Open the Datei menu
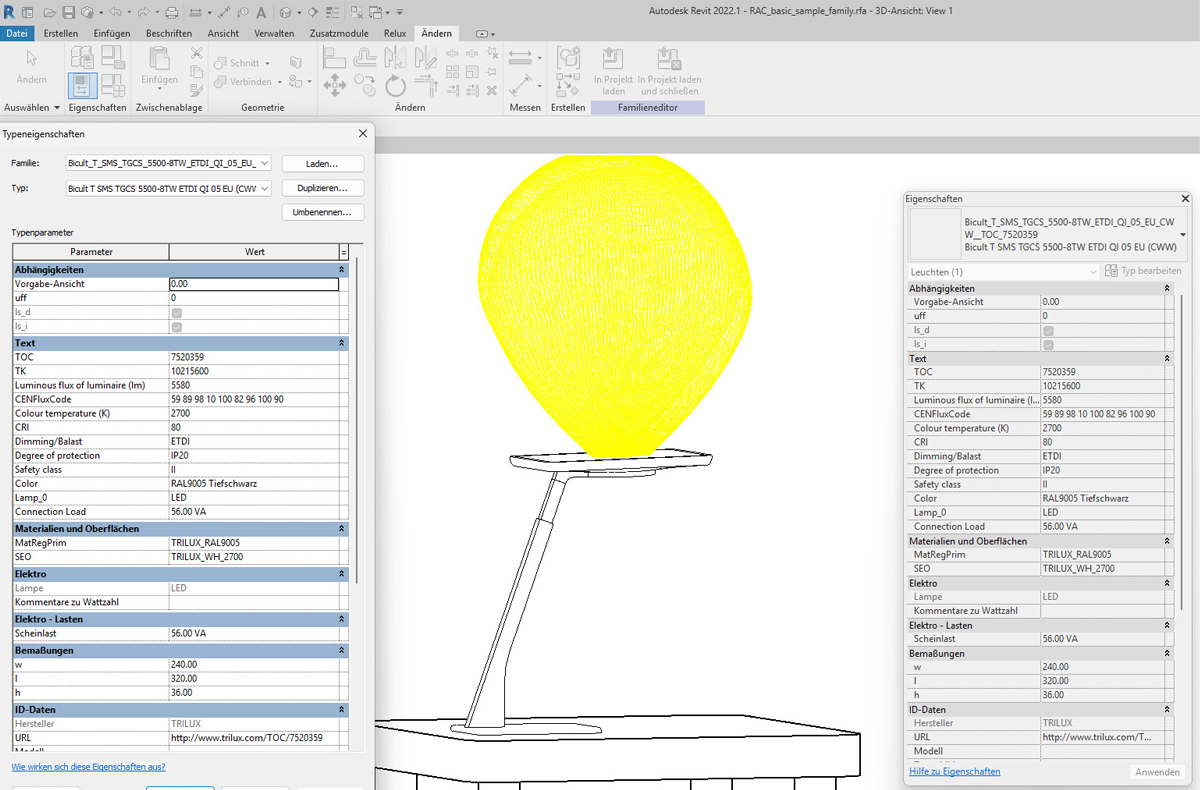The height and width of the screenshot is (790, 1200). [x=17, y=33]
